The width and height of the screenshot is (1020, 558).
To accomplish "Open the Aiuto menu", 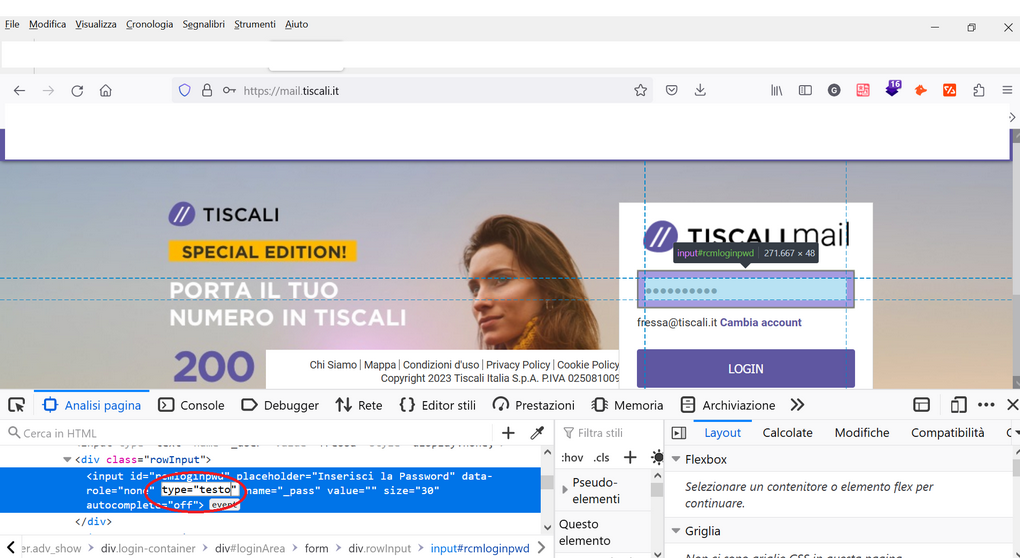I will point(297,24).
